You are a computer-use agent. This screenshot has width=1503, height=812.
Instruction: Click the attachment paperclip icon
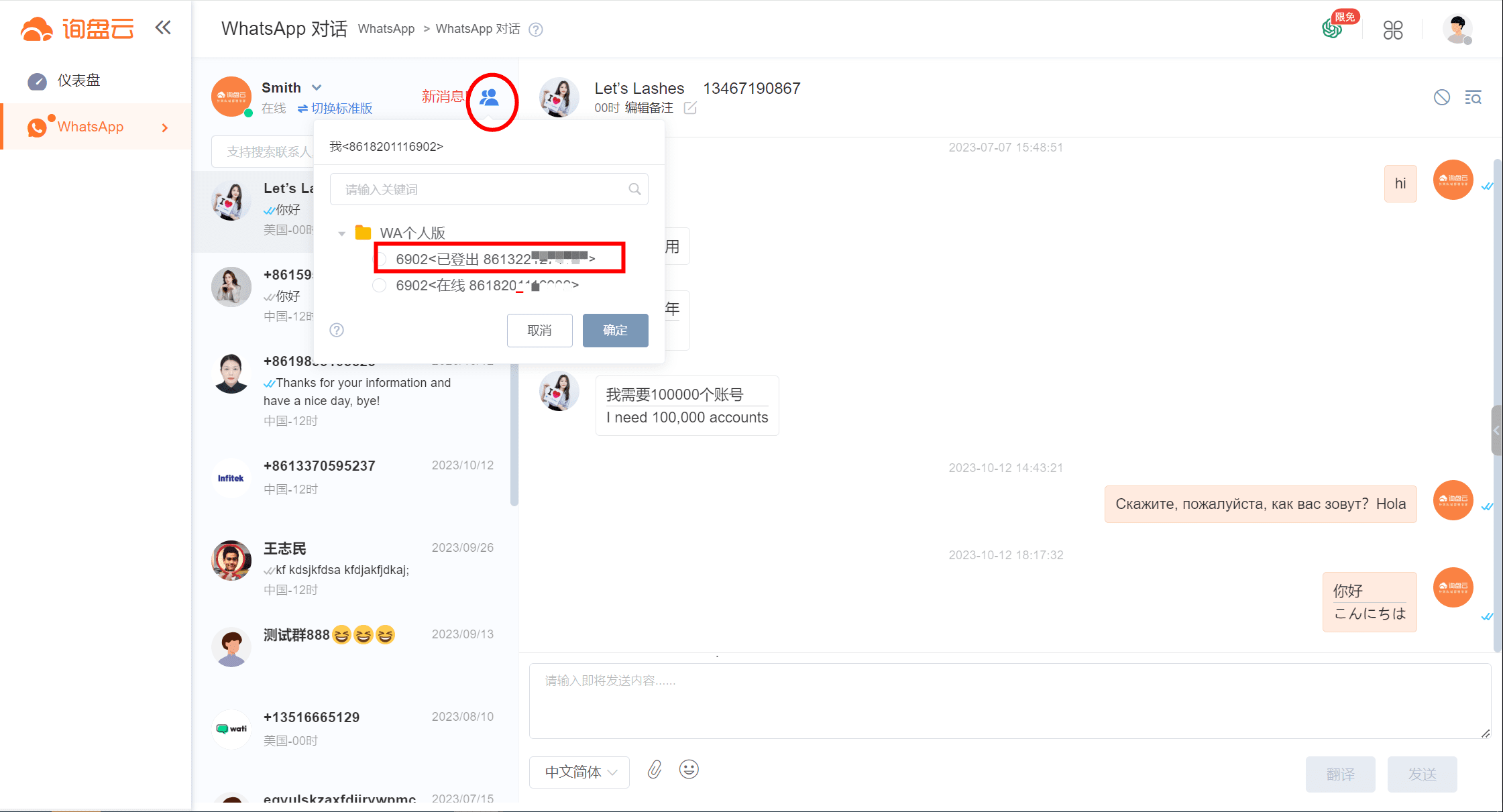655,770
